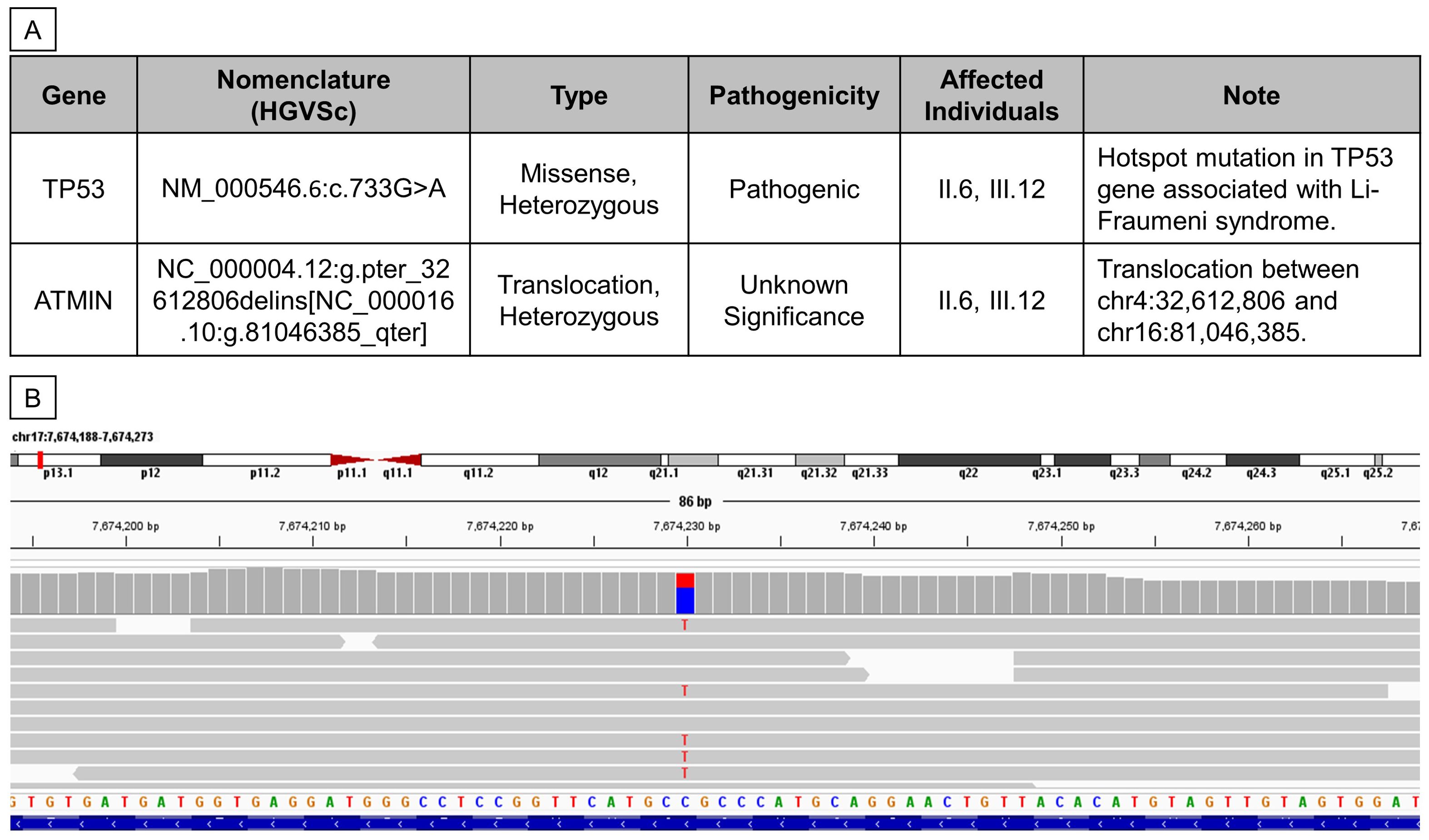Click the q12 band on ideogram

(x=600, y=460)
